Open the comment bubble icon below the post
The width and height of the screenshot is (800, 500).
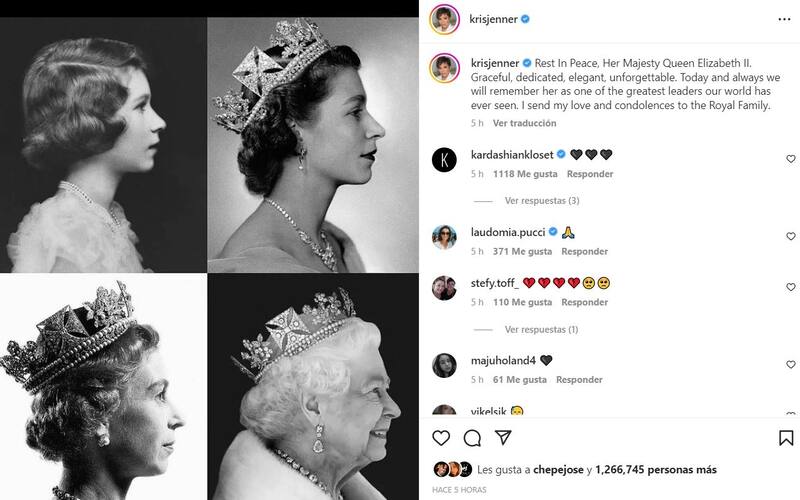473,438
